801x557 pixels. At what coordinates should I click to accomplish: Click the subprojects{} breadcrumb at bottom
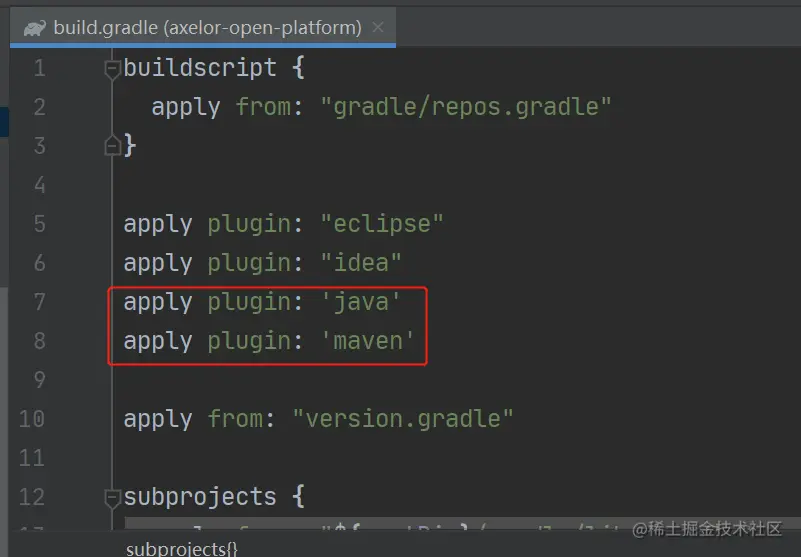(x=181, y=549)
